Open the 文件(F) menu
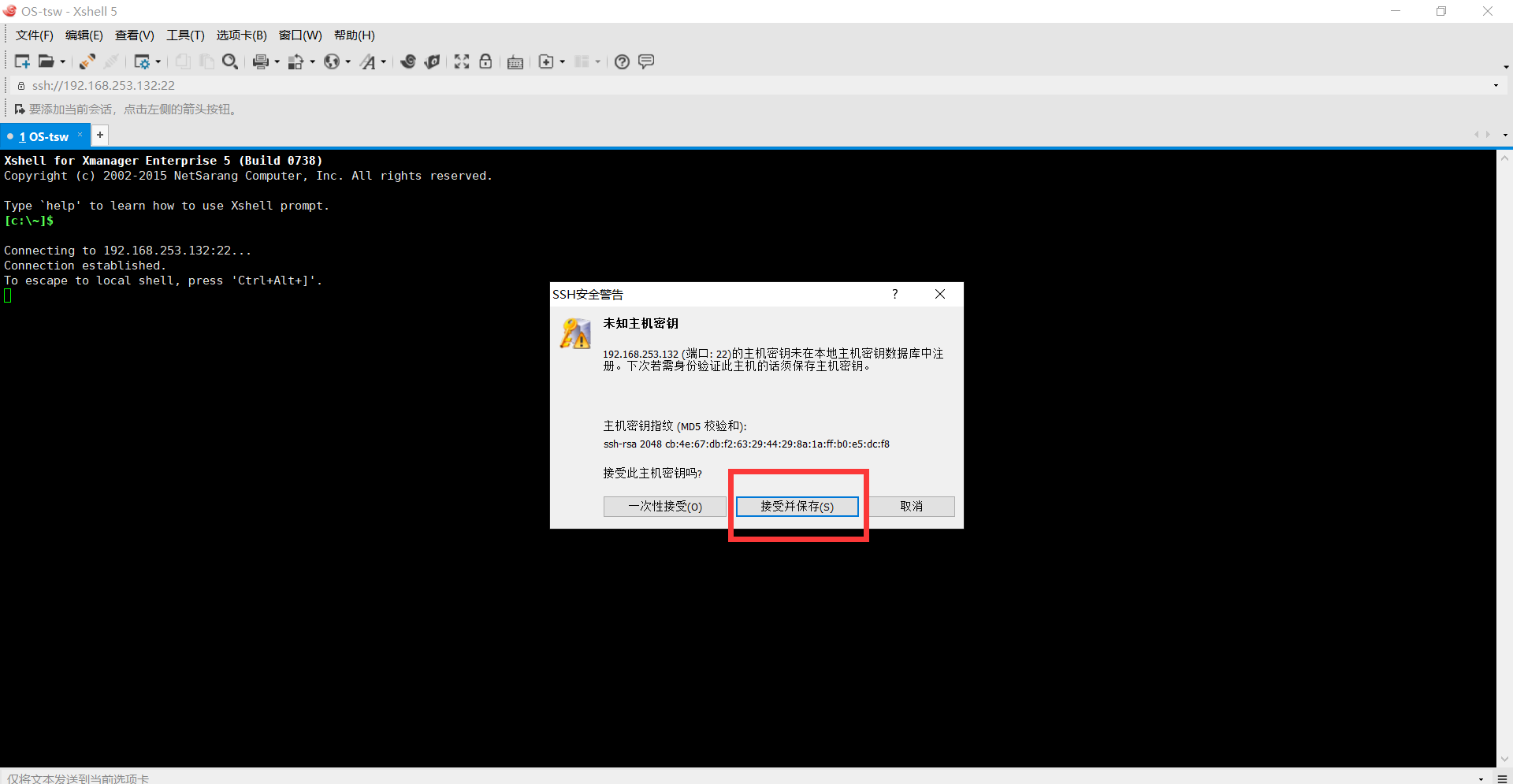Screen dimensions: 1513x784 click(35, 35)
